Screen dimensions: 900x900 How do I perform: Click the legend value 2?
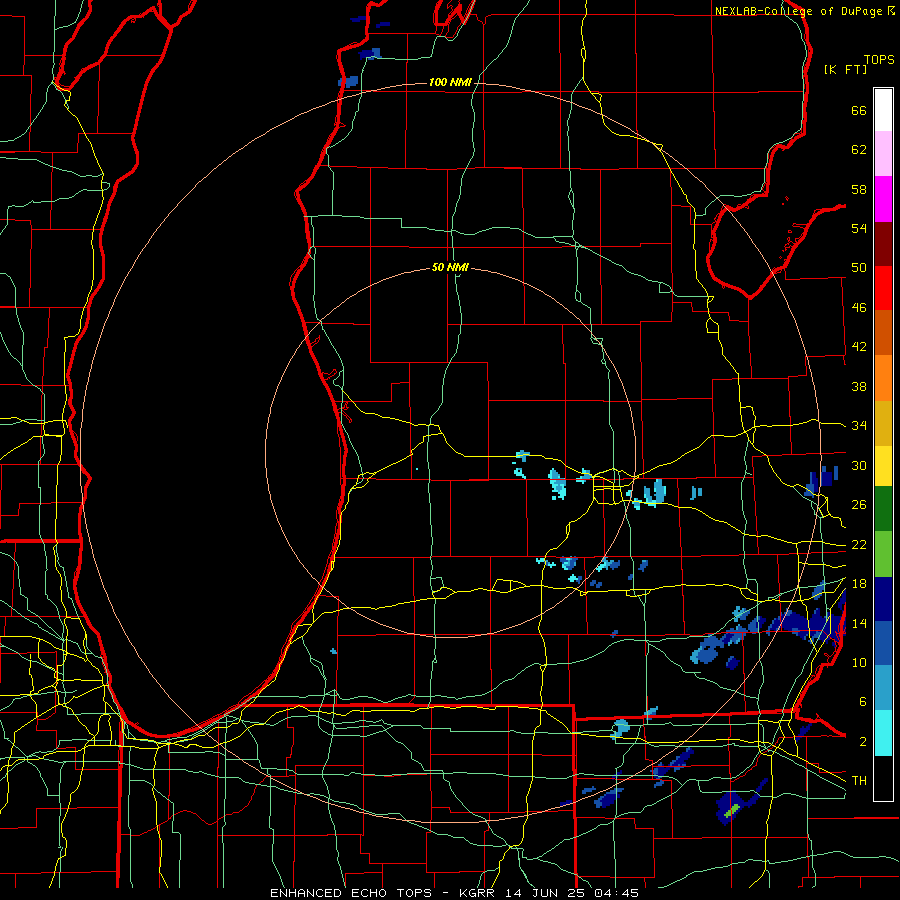coord(863,742)
